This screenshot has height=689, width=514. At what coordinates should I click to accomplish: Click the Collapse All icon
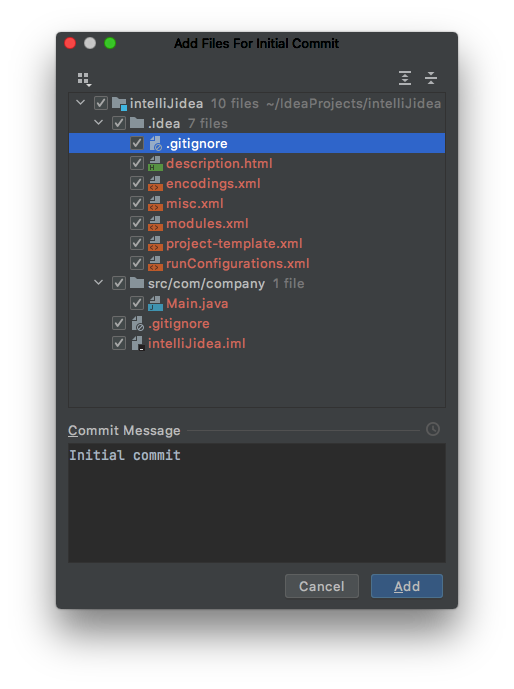pos(431,78)
